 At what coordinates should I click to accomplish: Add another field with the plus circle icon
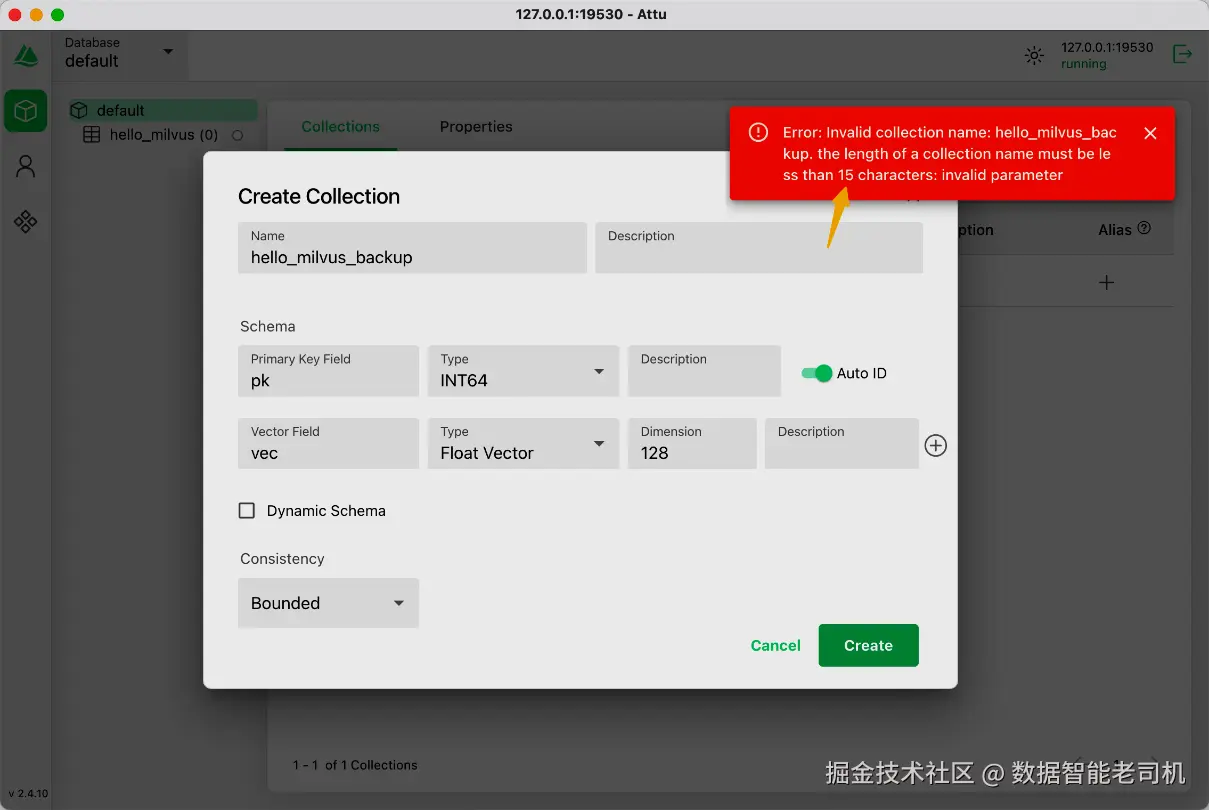935,445
